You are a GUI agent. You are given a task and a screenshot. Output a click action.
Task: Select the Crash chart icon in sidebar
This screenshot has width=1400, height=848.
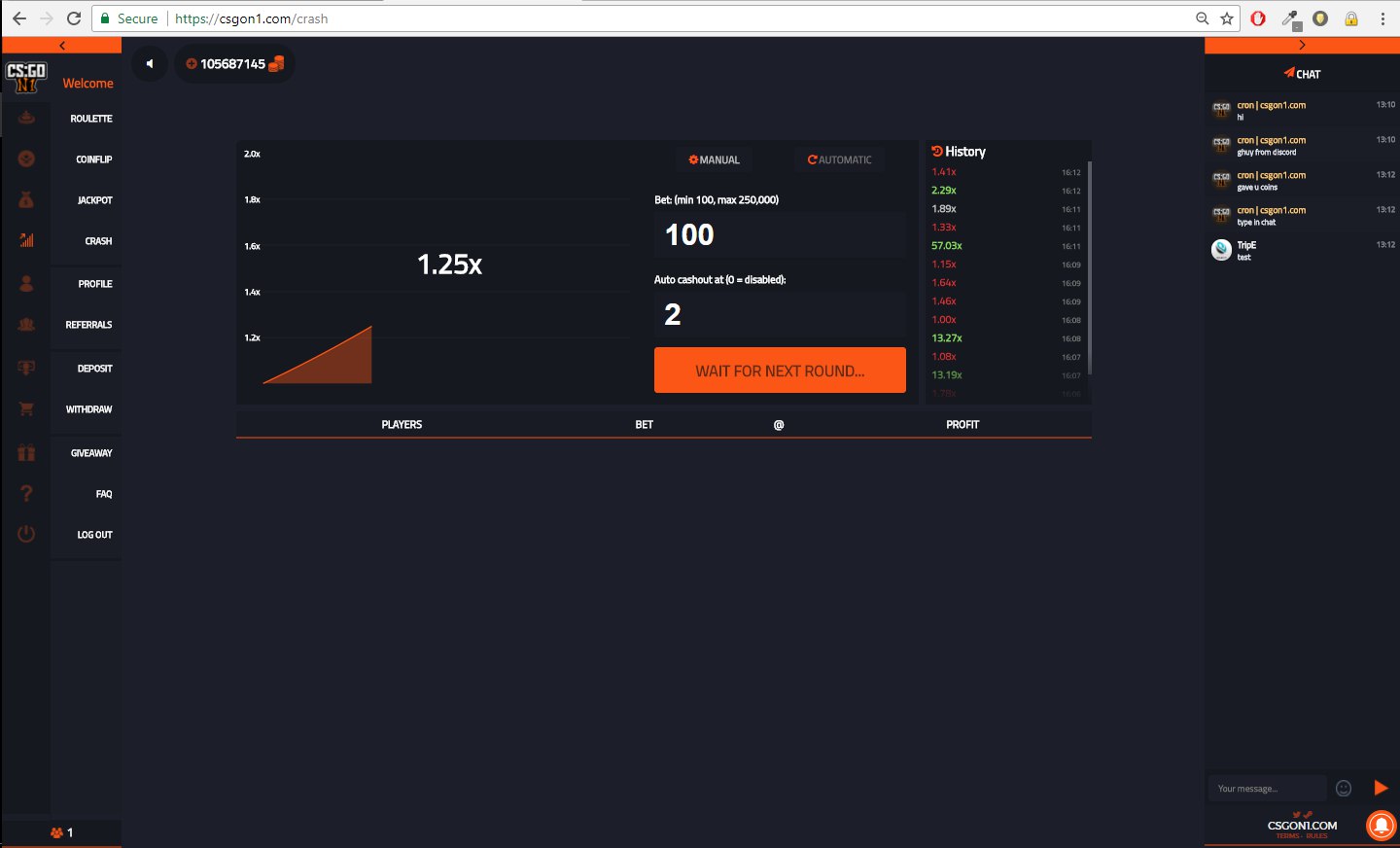(x=26, y=240)
